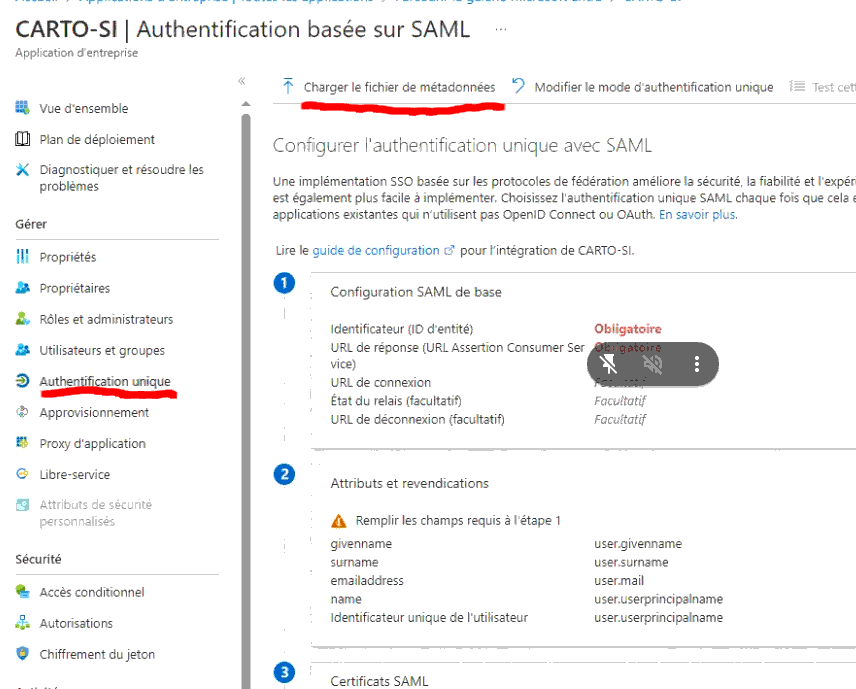Open Approvisionnement section
Viewport: 856px width, 689px height.
pos(94,412)
